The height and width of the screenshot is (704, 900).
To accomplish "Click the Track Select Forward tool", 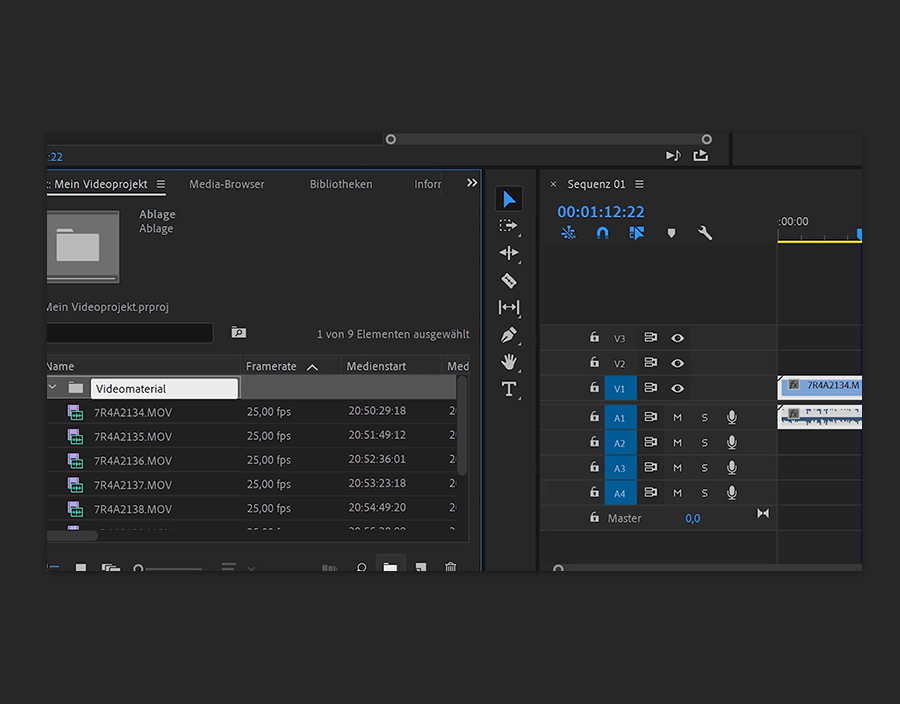I will 509,226.
